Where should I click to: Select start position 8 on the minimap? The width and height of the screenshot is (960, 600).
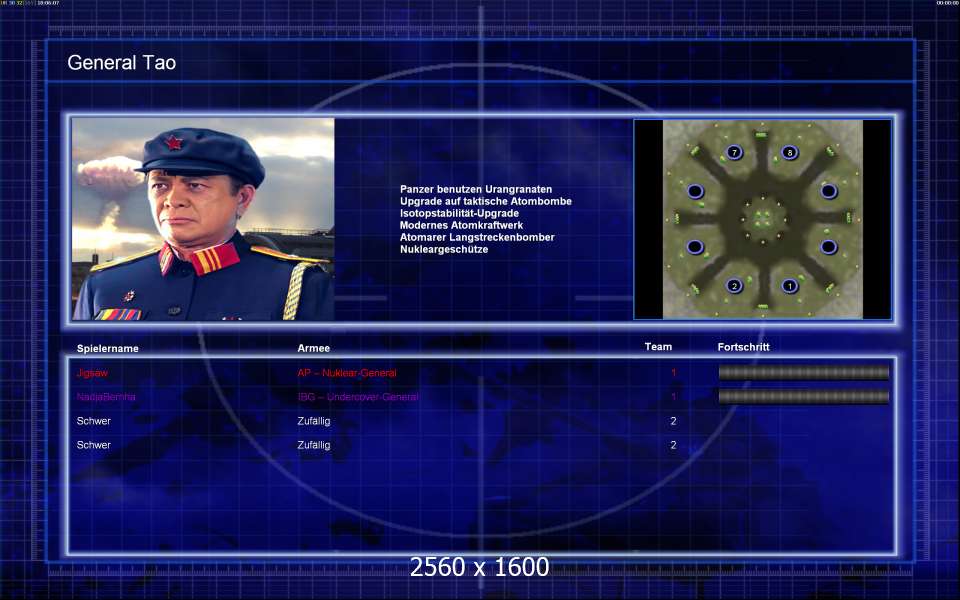[x=789, y=152]
